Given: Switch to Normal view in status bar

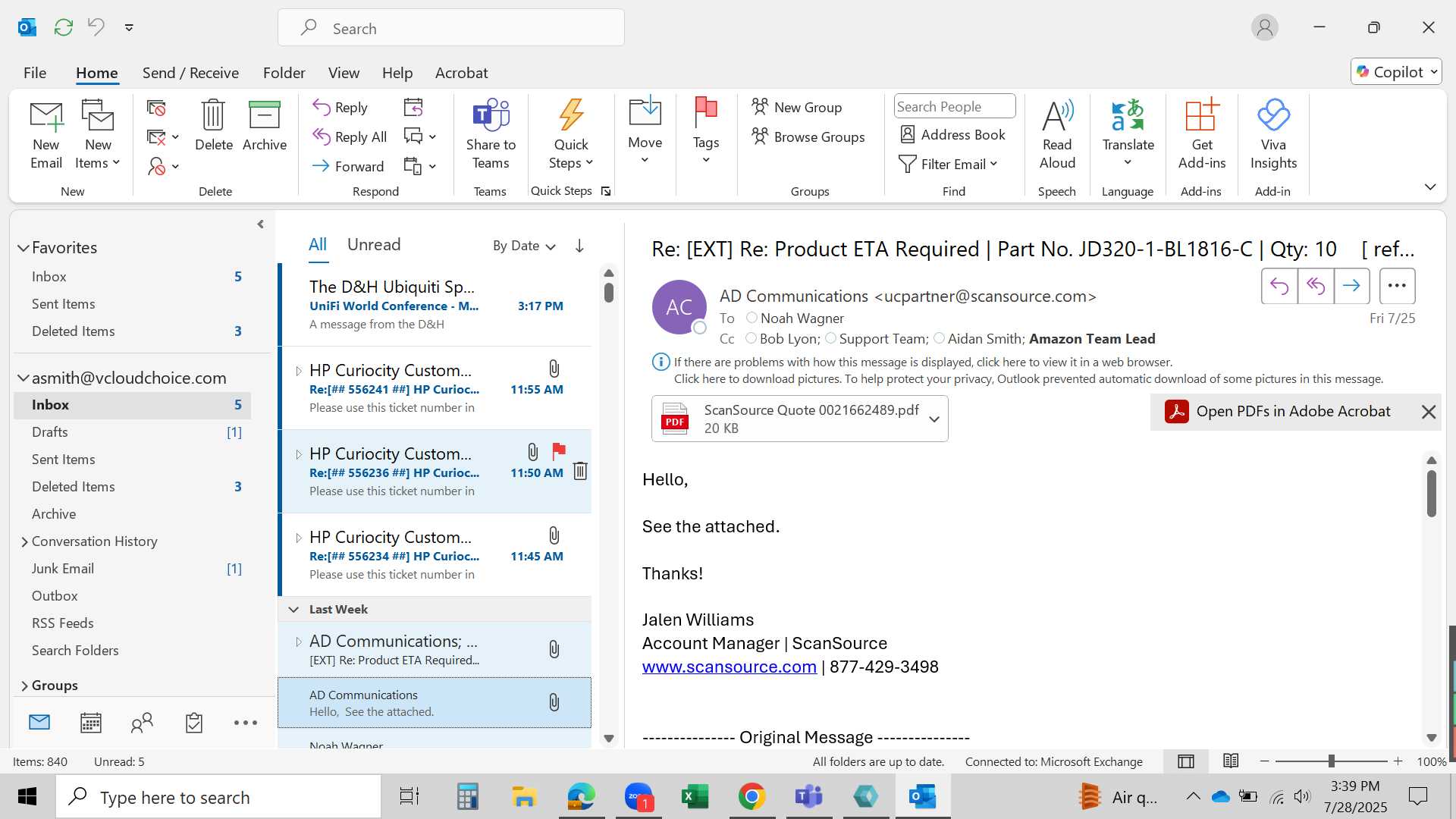Looking at the screenshot, I should [x=1186, y=761].
